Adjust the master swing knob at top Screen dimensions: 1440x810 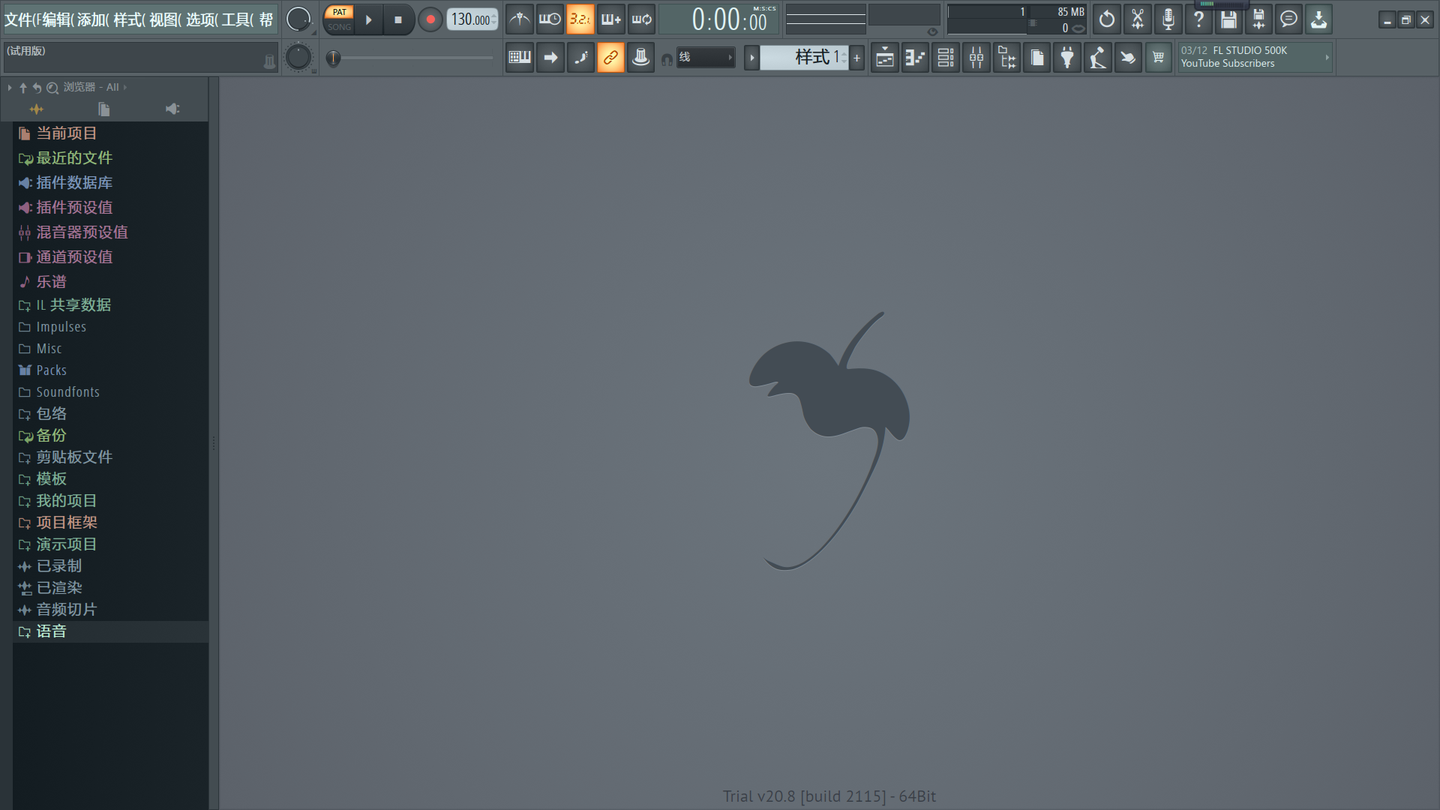click(298, 19)
